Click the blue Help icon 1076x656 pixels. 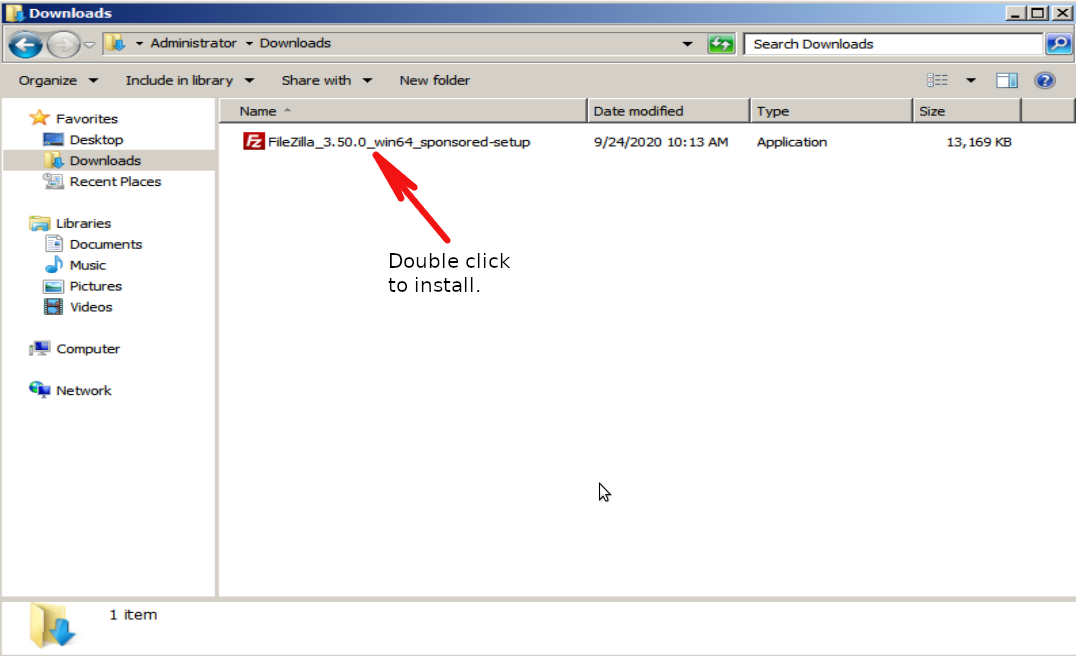[1044, 80]
